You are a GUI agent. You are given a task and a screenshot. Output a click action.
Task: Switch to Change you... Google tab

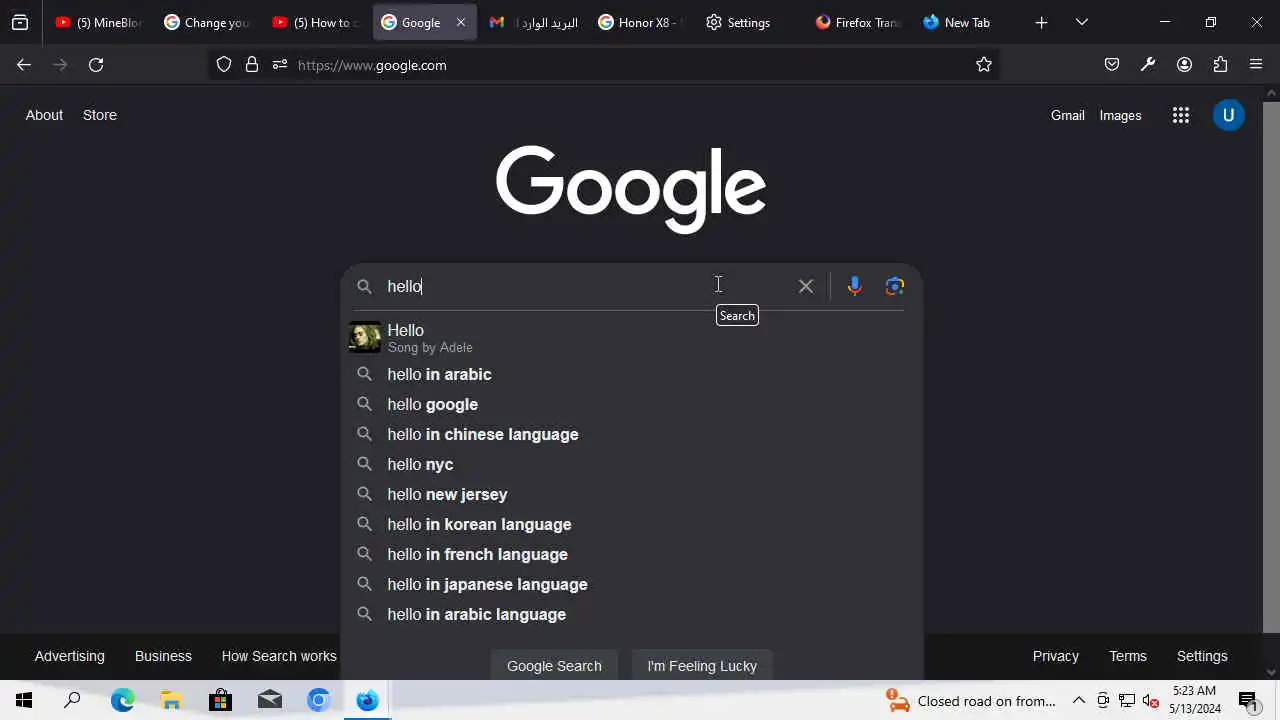pos(206,22)
